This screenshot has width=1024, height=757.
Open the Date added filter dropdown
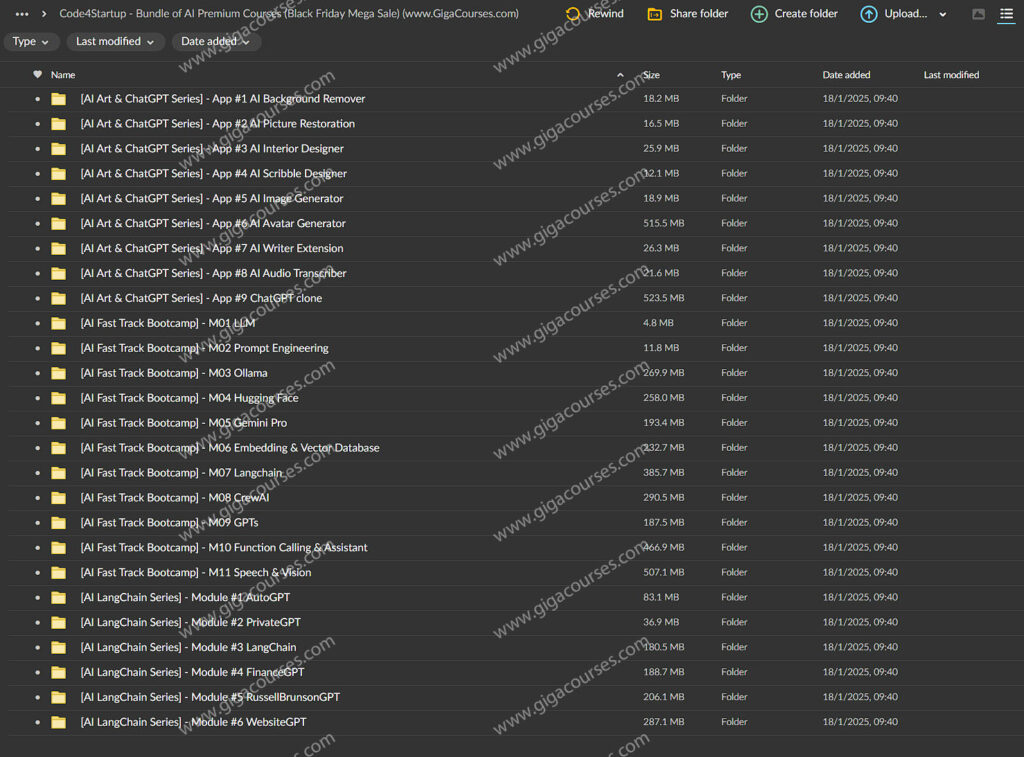point(216,42)
